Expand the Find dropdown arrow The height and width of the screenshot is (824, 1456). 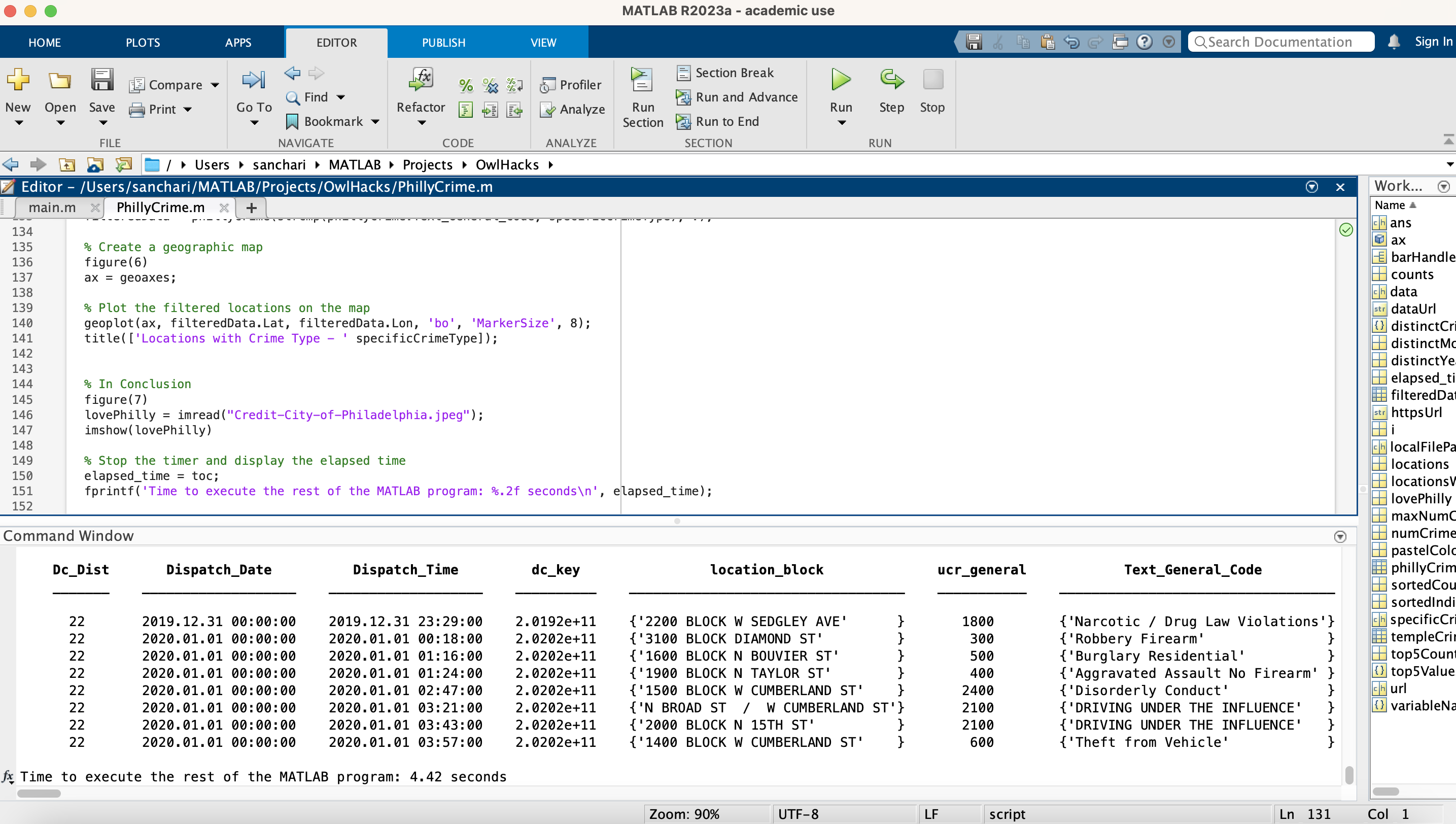click(x=340, y=97)
